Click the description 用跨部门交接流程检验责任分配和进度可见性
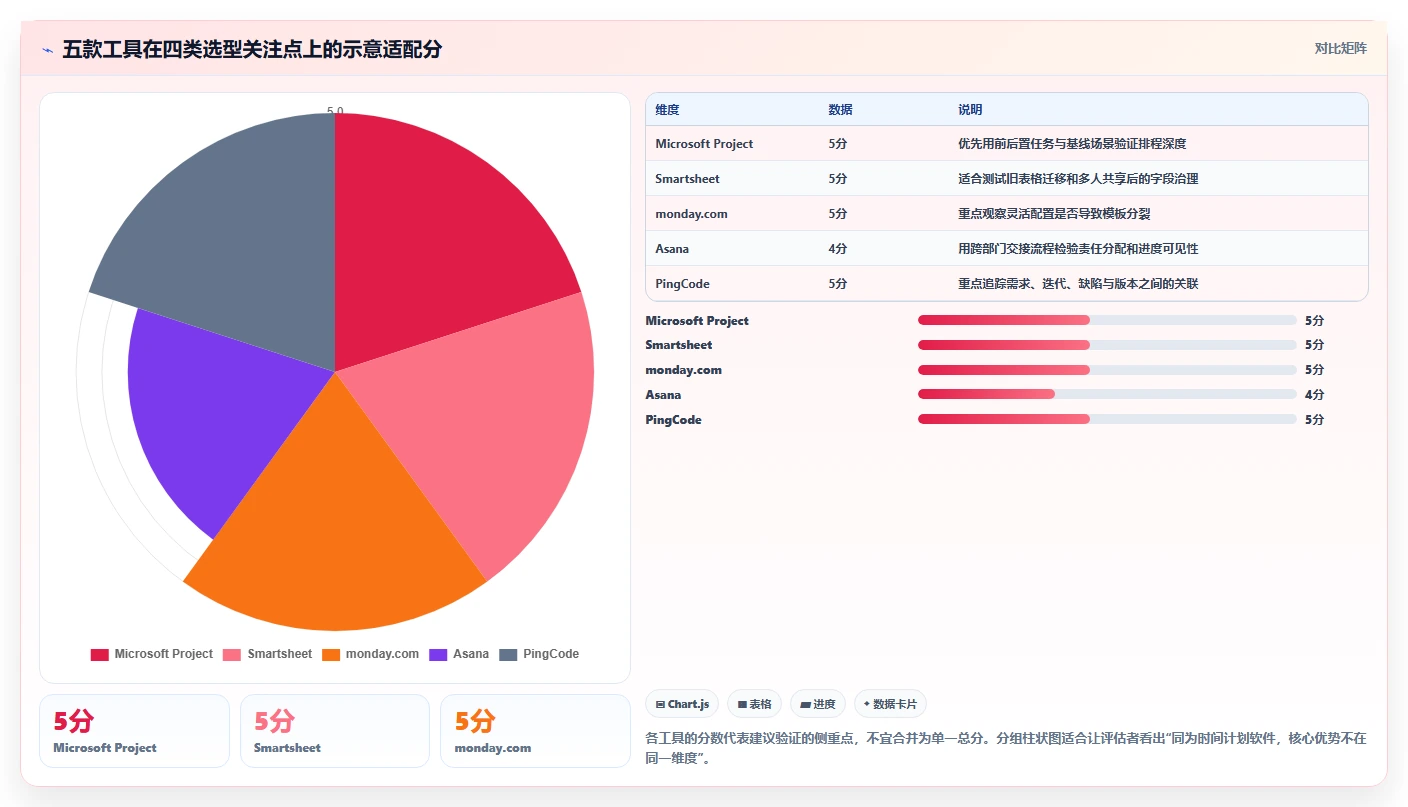 pyautogui.click(x=1078, y=249)
